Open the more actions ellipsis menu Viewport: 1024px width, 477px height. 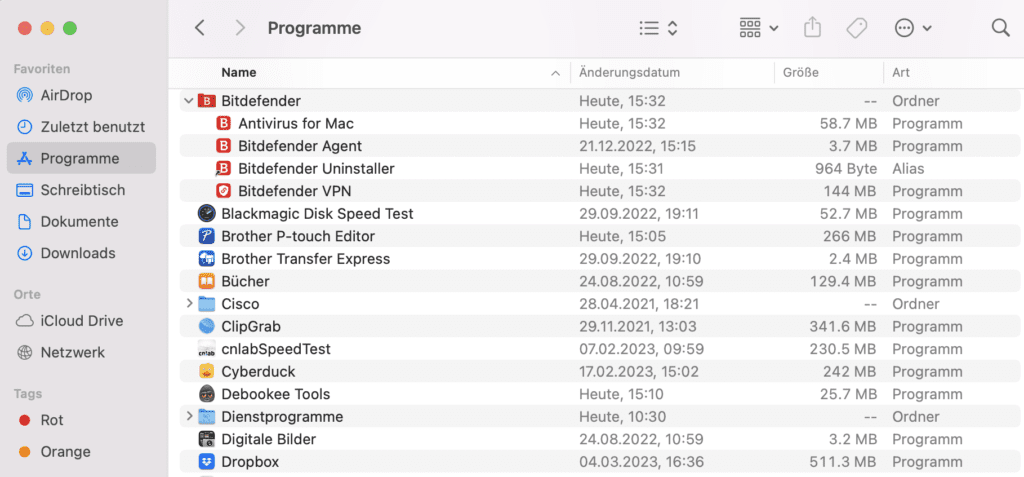click(912, 28)
